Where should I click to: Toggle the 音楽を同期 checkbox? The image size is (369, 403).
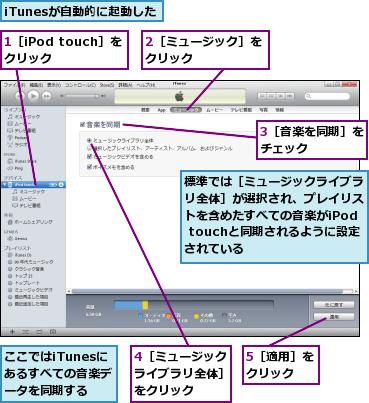click(x=82, y=125)
